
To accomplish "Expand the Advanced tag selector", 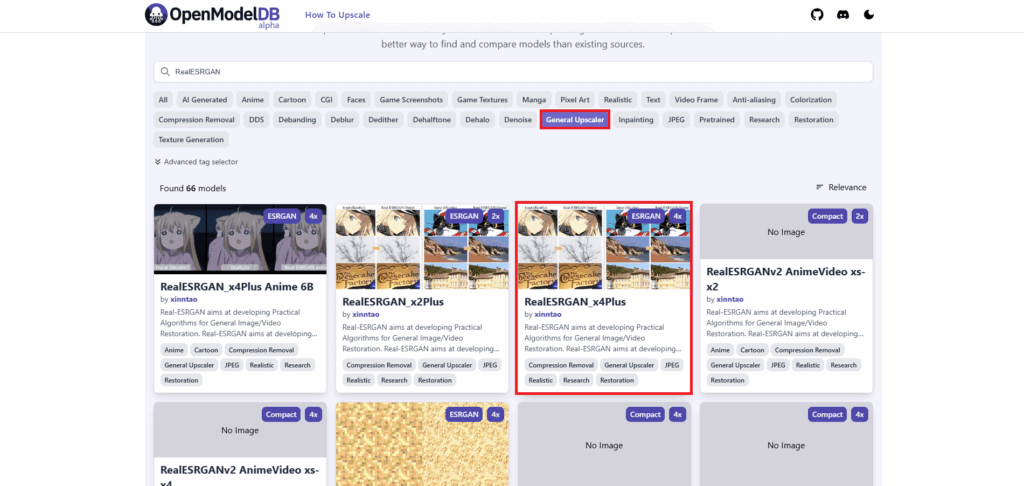I will click(197, 162).
